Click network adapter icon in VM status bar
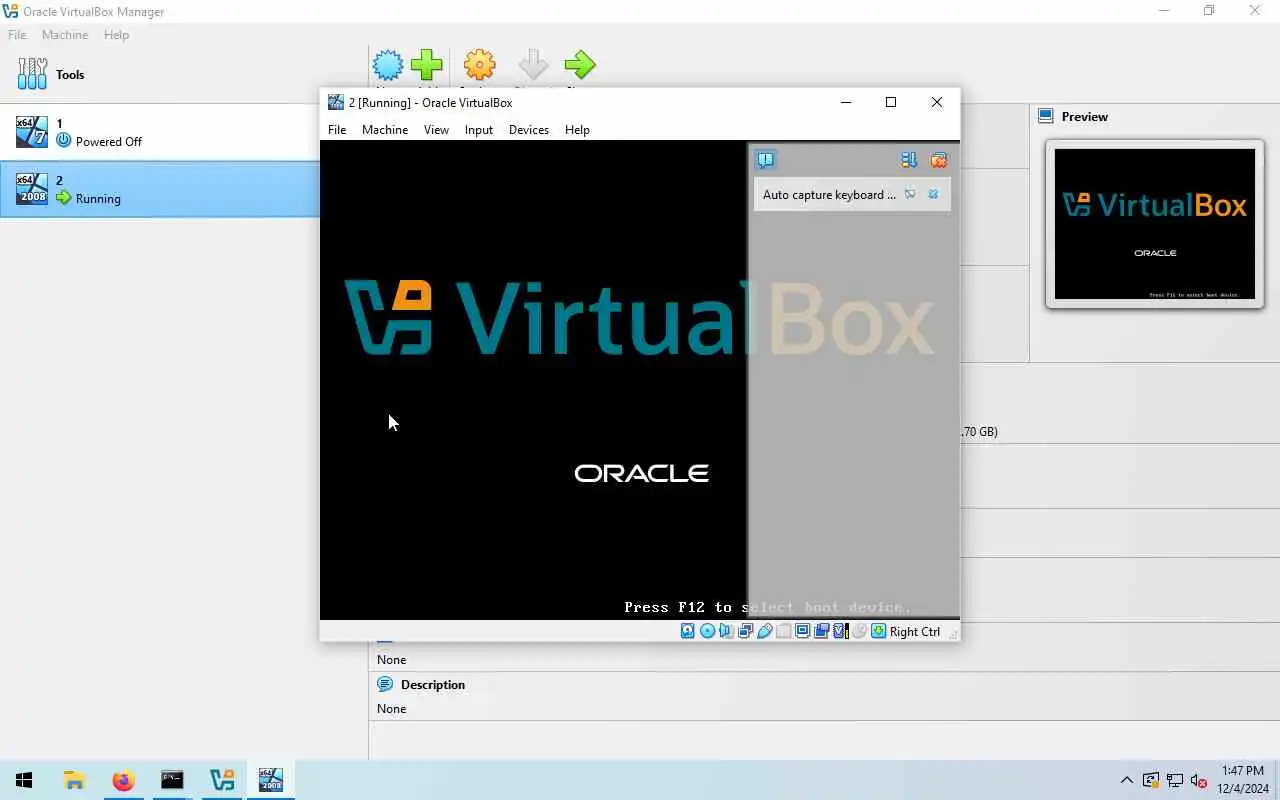1280x800 pixels. point(745,631)
